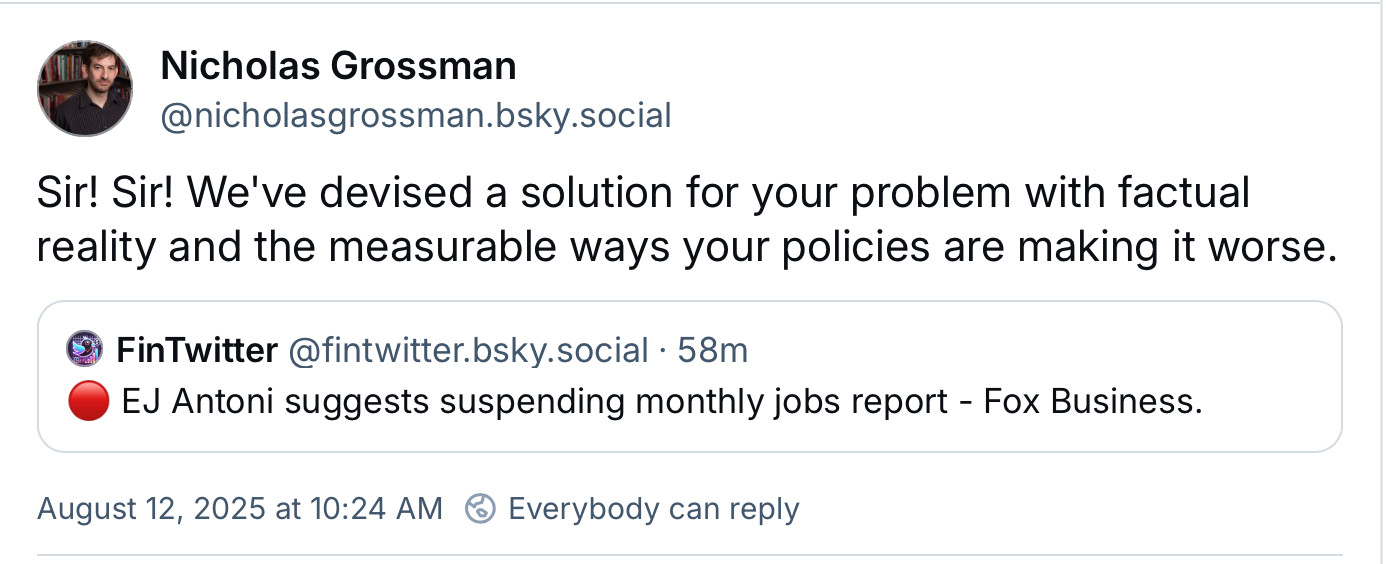Screen dimensions: 1386x564
Task: Open the FinTwitter account name link
Action: click(x=197, y=350)
